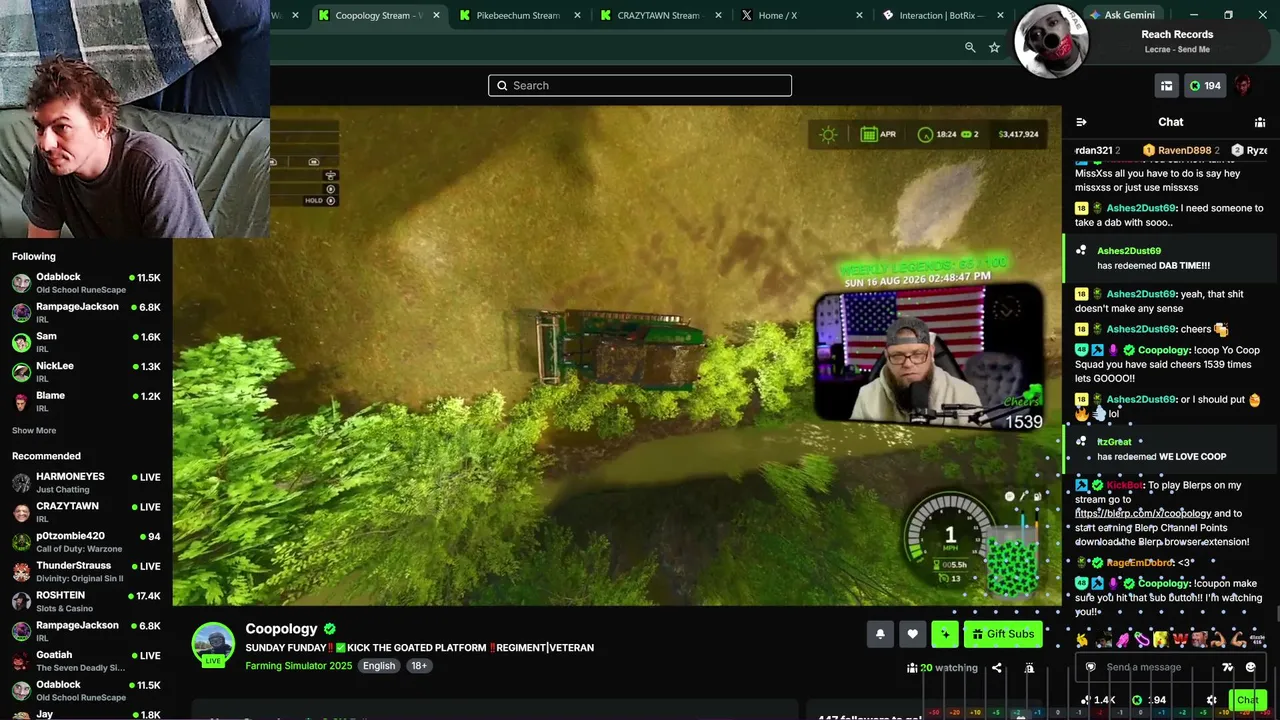Screen dimensions: 1280x720
Task: Click the report stream icon beside share
Action: coord(1029,668)
